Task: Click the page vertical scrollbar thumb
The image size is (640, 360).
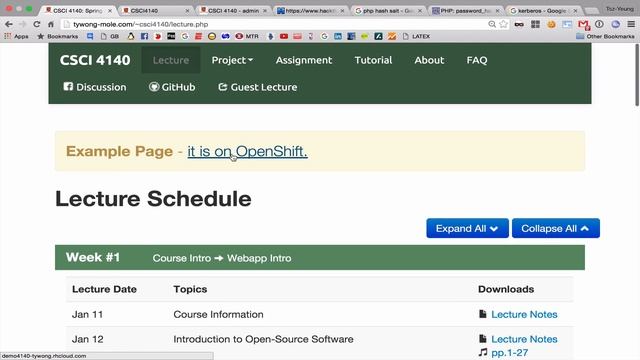Action: pos(637,76)
